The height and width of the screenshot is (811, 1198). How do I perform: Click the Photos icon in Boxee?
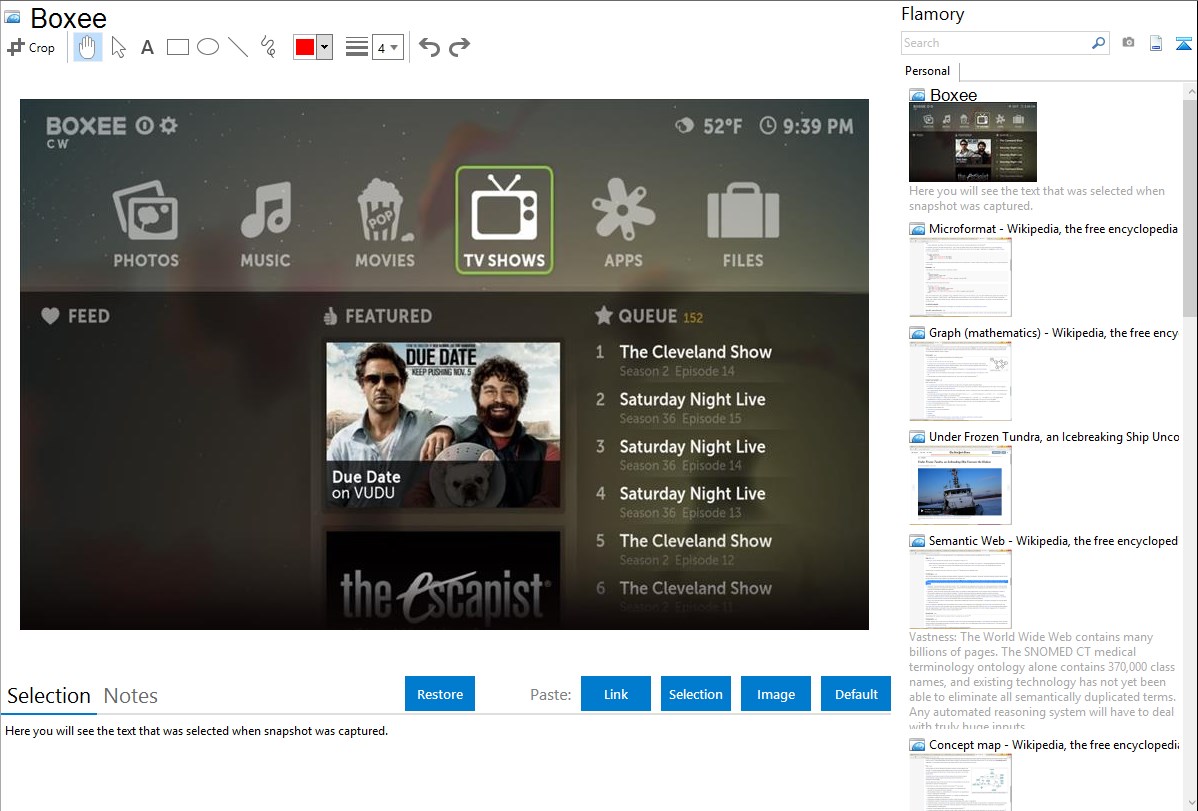146,210
